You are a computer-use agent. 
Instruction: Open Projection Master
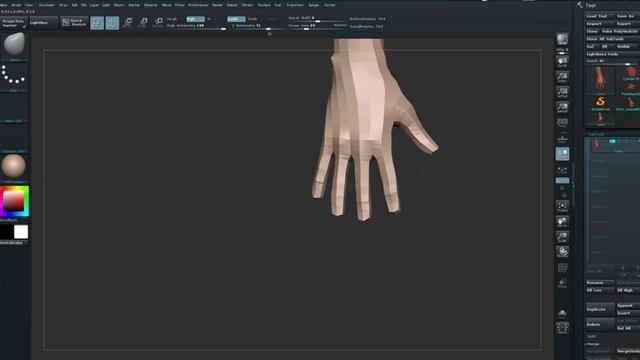pyautogui.click(x=13, y=23)
